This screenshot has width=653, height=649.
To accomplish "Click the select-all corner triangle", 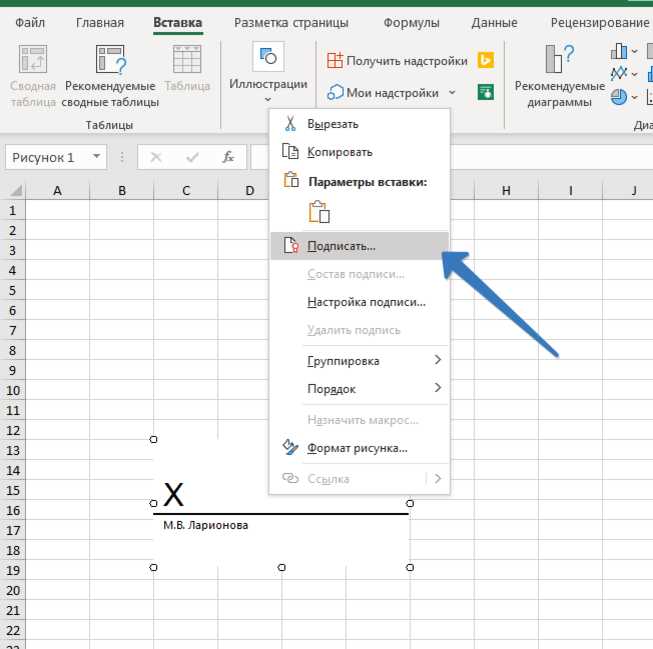I will click(x=15, y=190).
